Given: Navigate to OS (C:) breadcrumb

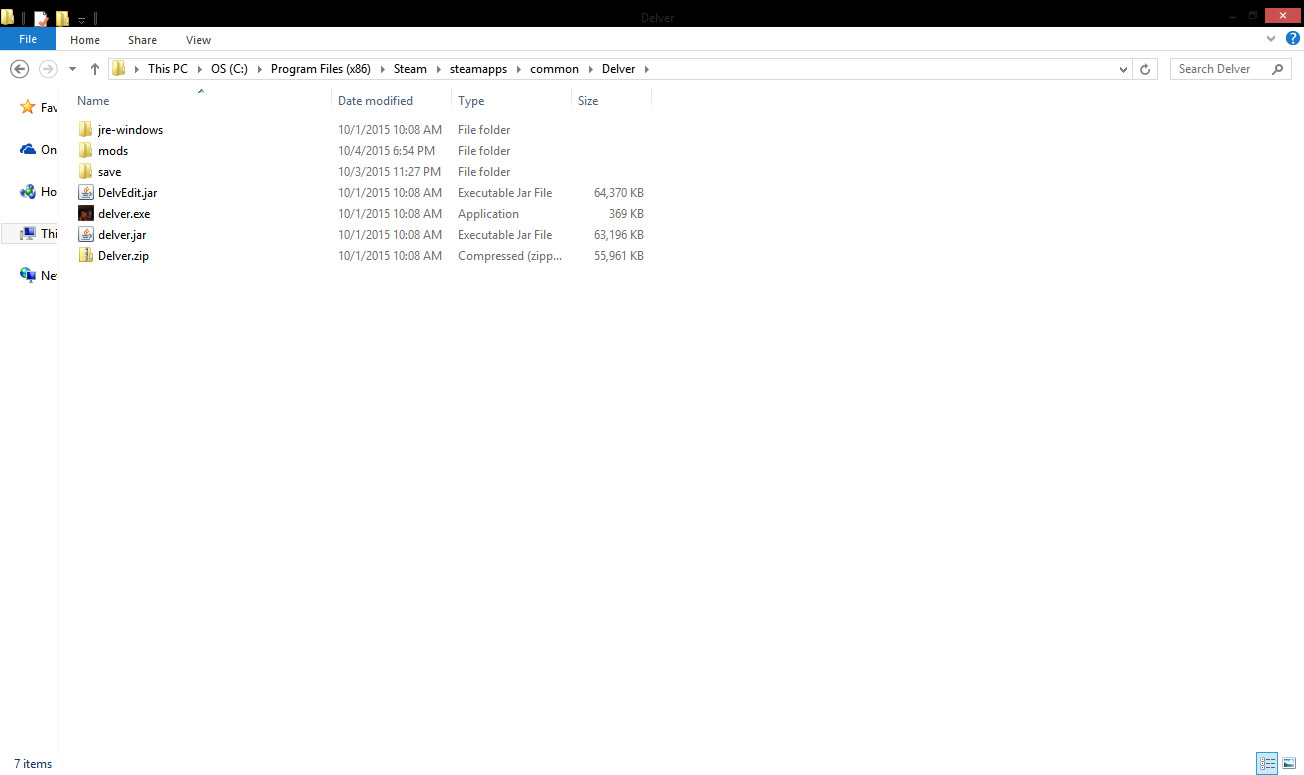Looking at the screenshot, I should tap(229, 69).
